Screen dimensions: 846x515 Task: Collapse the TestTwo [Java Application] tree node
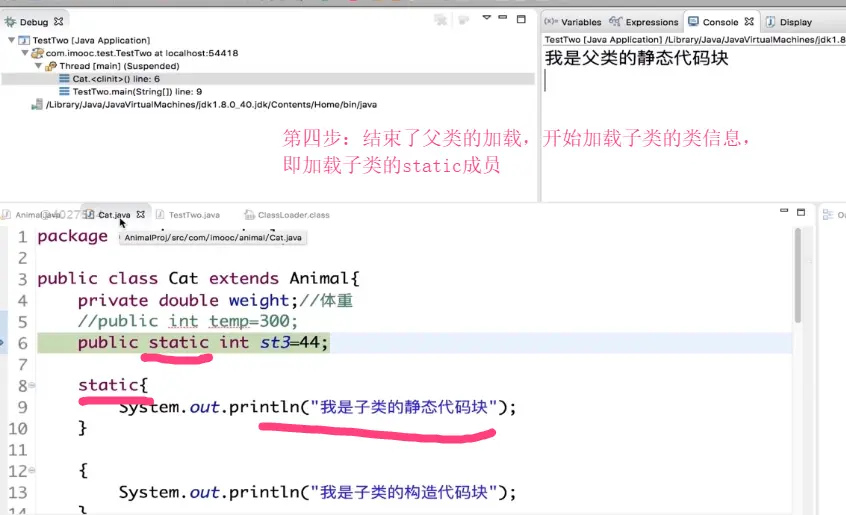click(11, 40)
